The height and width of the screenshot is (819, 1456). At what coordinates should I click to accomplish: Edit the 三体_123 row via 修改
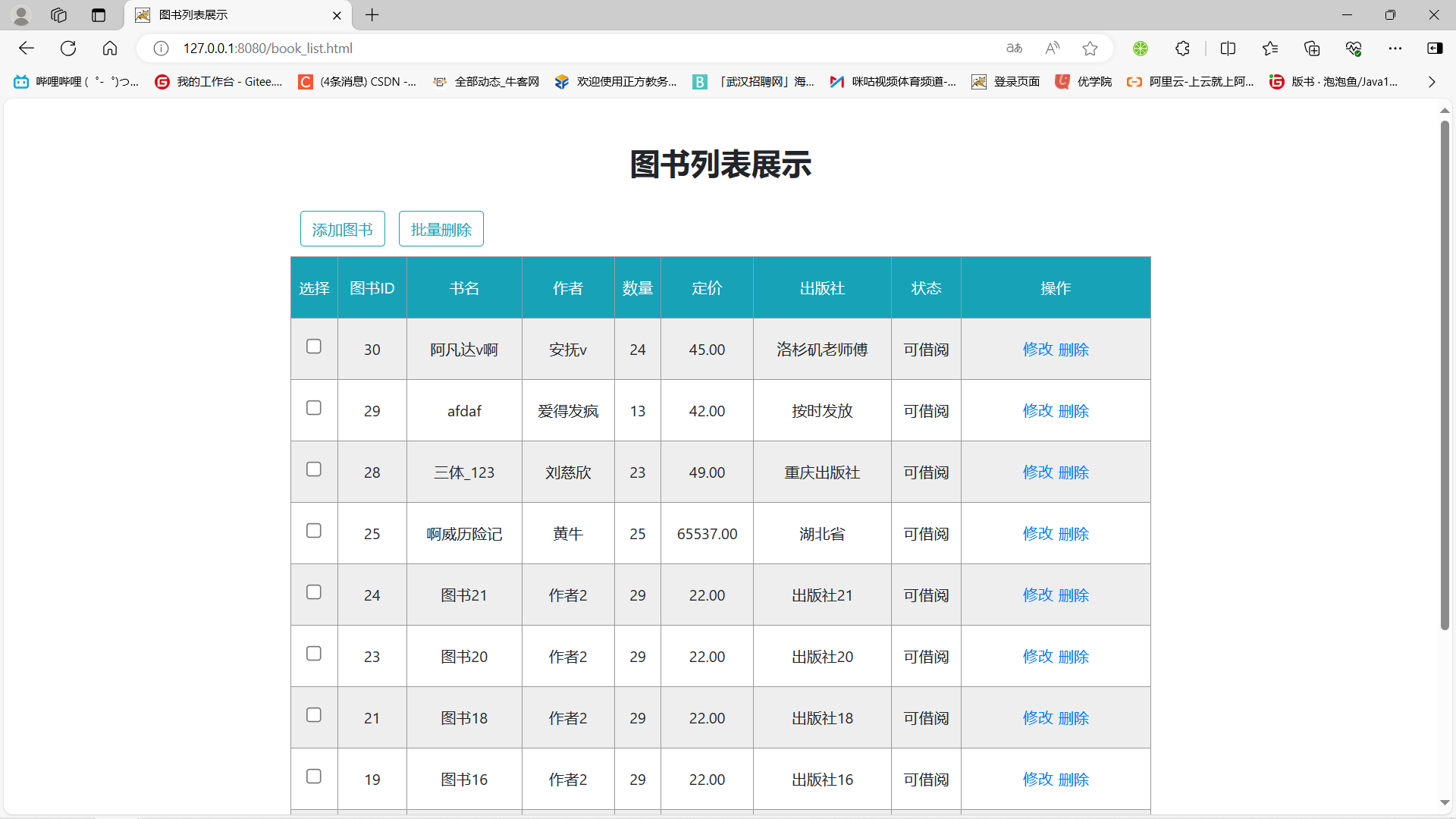pyautogui.click(x=1037, y=472)
